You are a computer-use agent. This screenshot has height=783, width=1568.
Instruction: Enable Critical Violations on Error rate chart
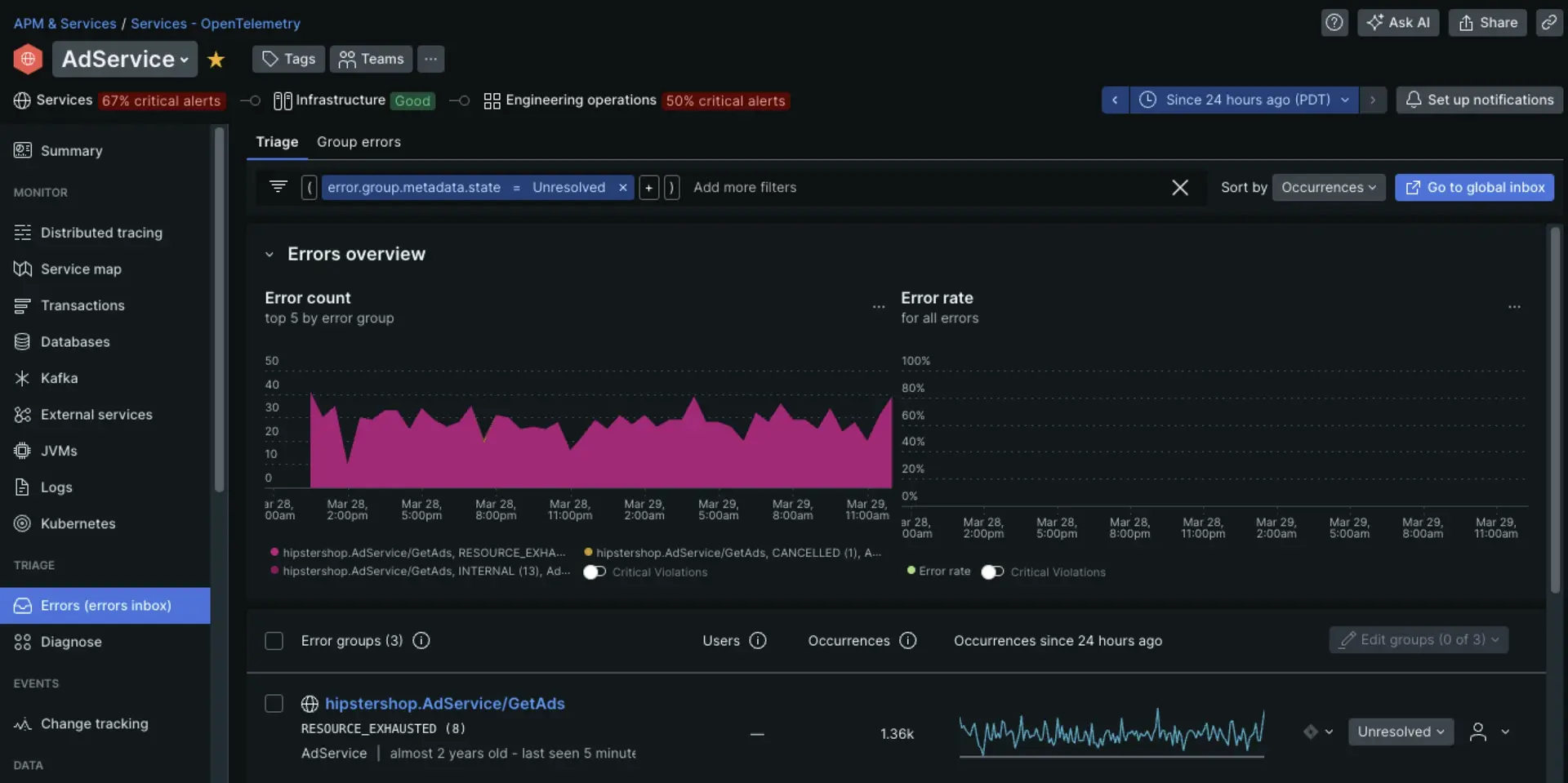coord(992,572)
